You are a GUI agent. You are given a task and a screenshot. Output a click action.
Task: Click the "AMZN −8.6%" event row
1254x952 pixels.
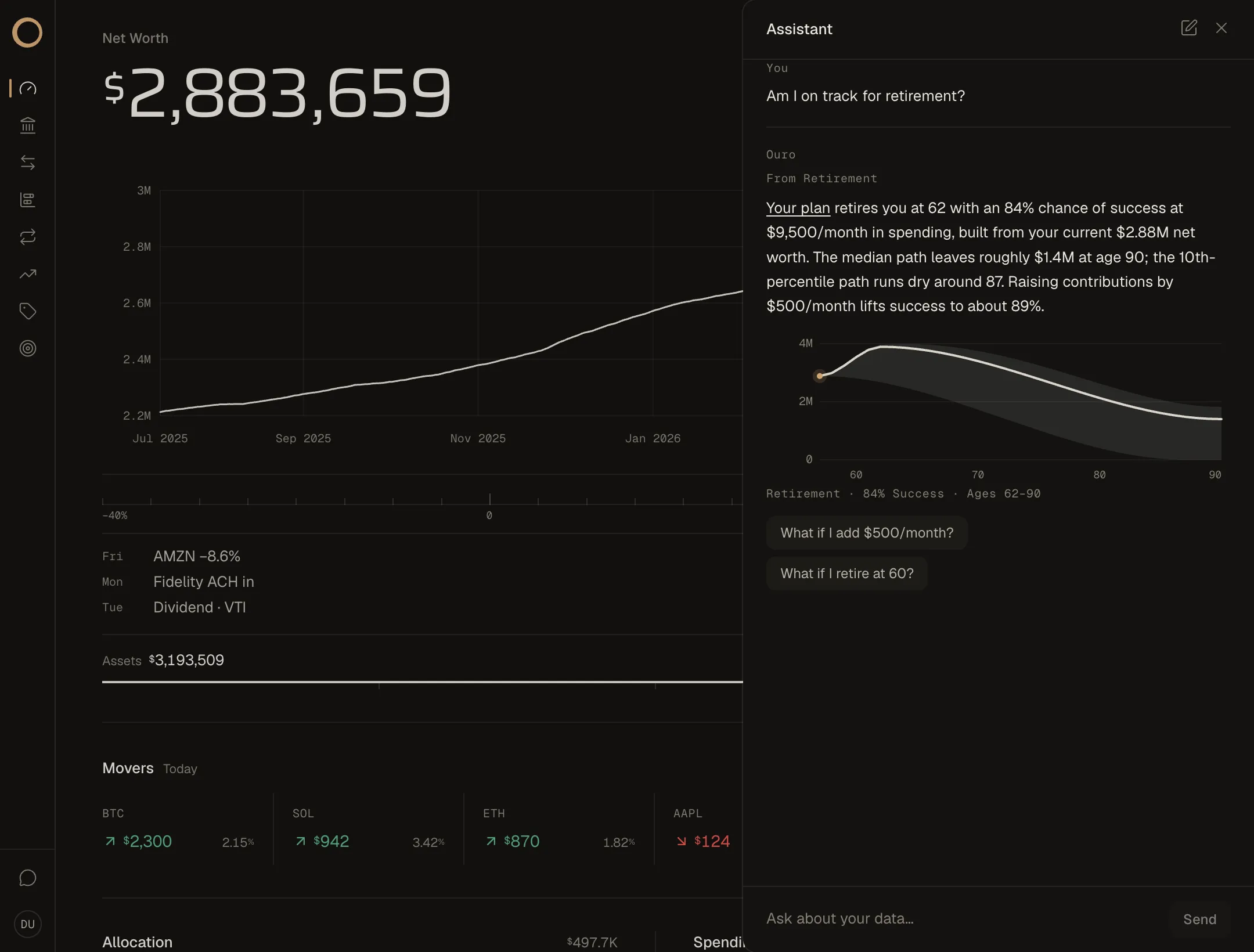[197, 556]
